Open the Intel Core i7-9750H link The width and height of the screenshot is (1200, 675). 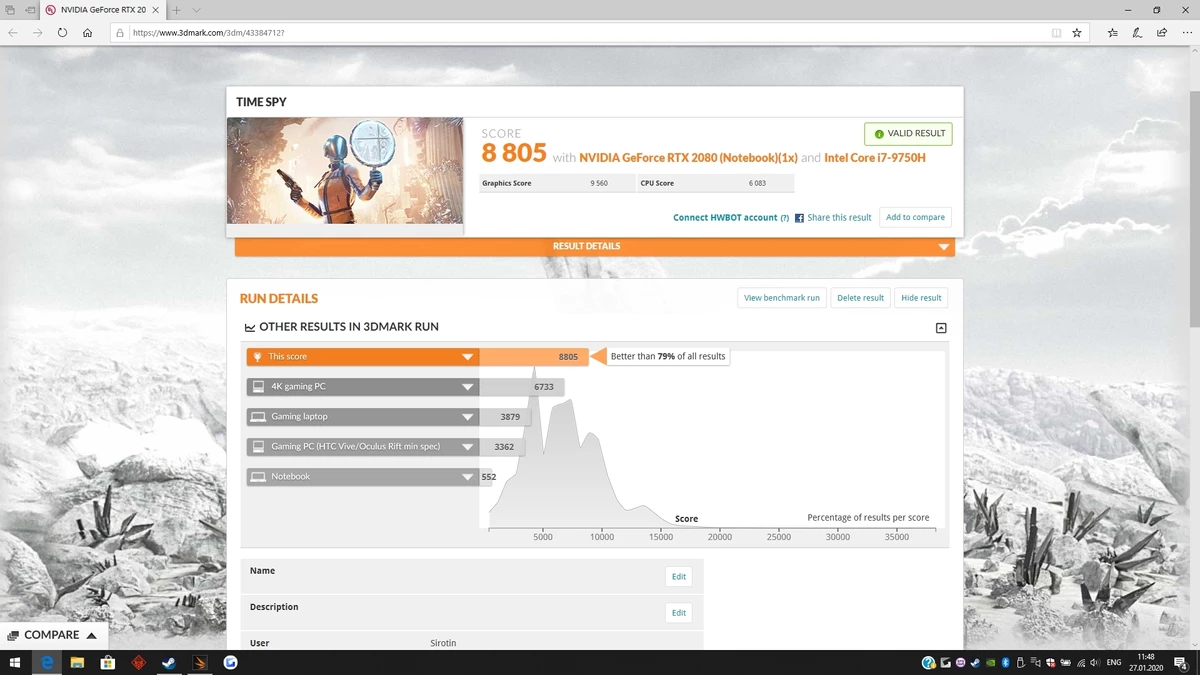(875, 157)
